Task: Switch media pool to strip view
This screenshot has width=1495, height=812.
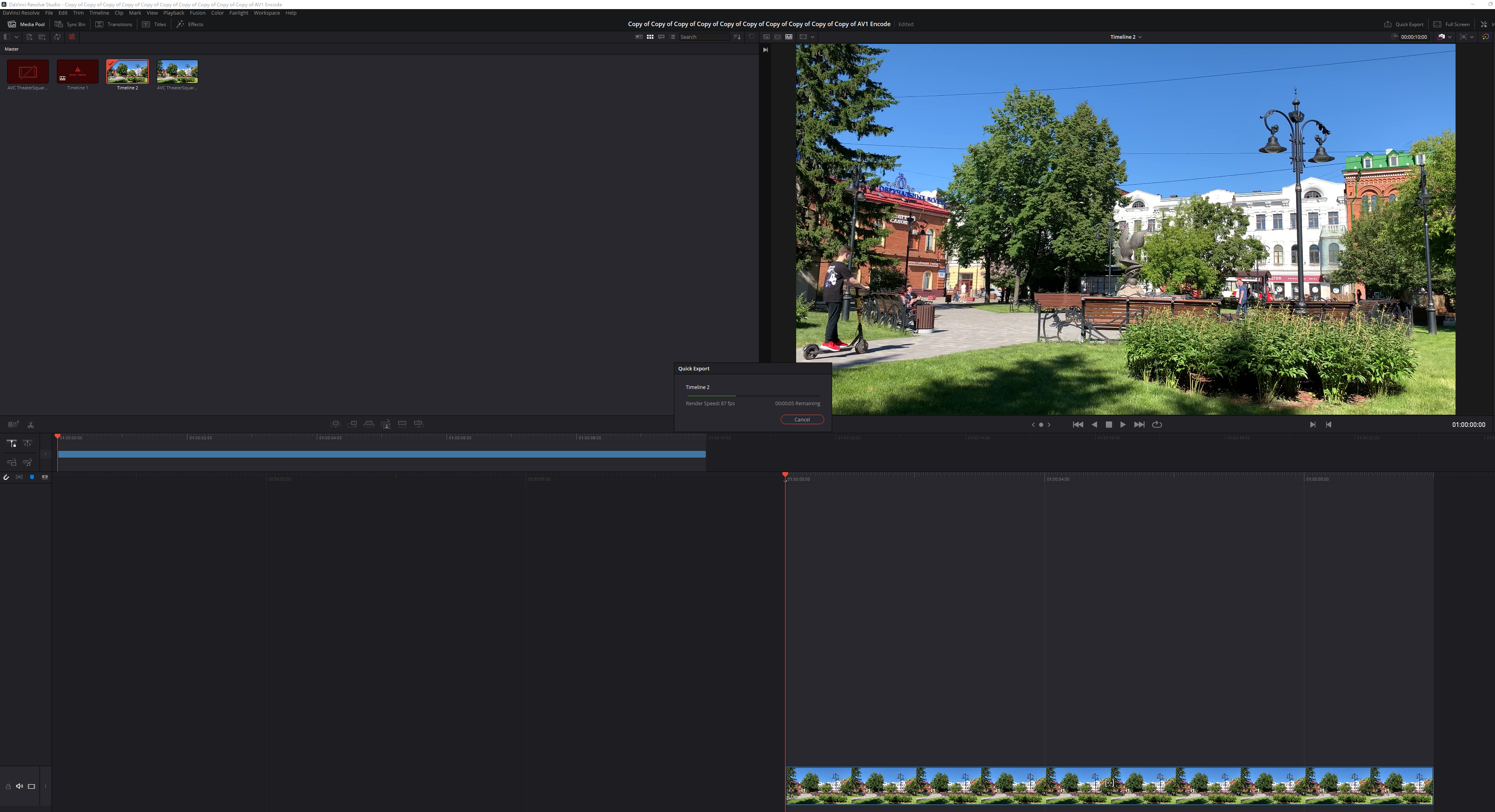Action: (x=661, y=37)
